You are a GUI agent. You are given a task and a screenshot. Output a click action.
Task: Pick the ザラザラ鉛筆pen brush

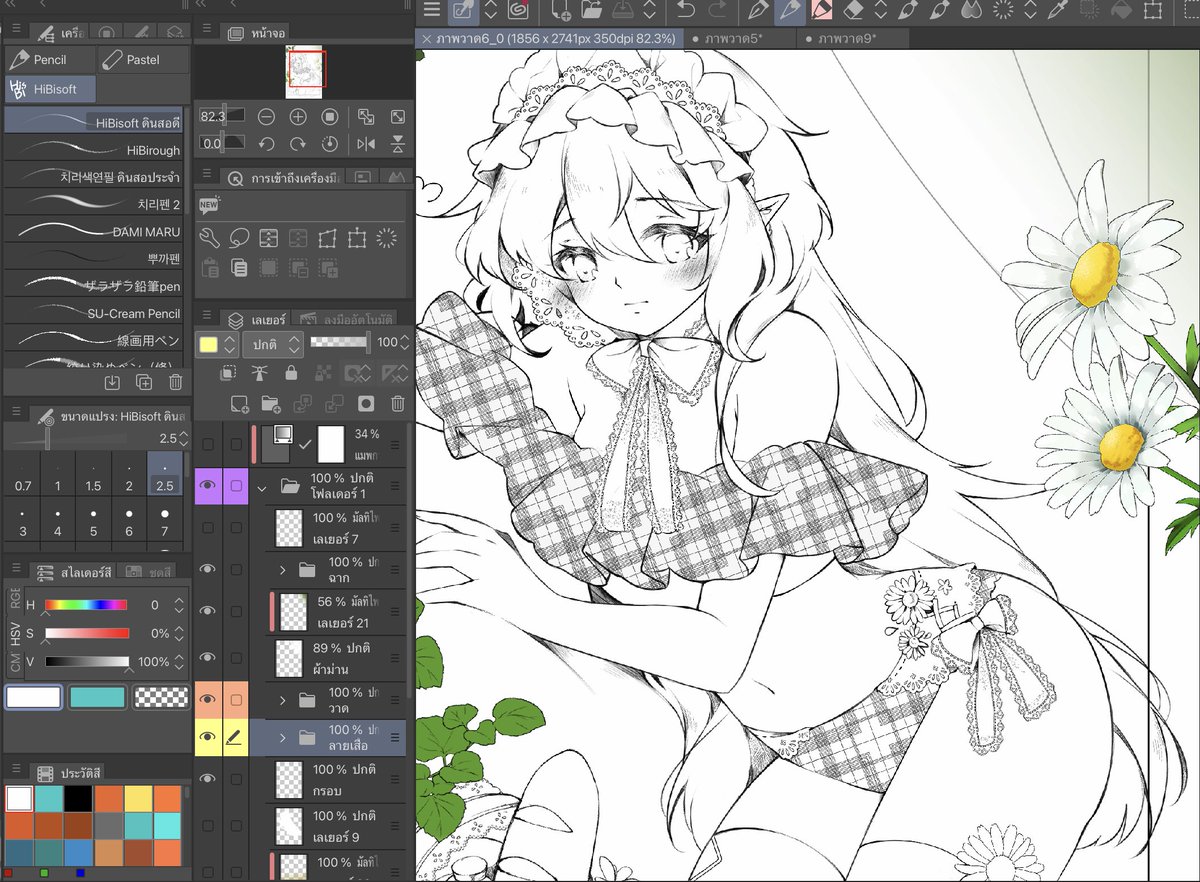(94, 286)
